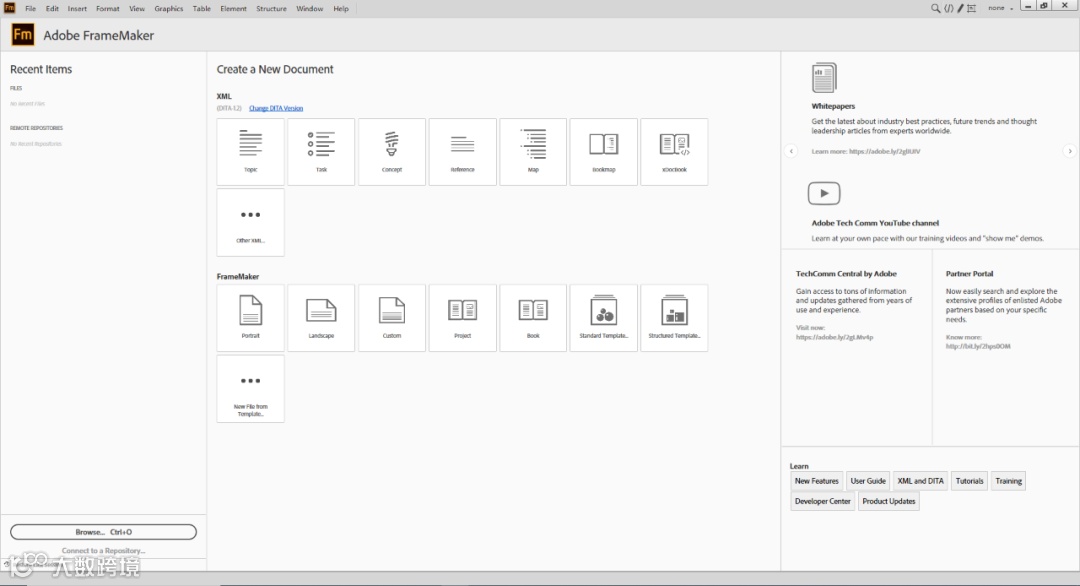Open the Structured Template tile

674,318
